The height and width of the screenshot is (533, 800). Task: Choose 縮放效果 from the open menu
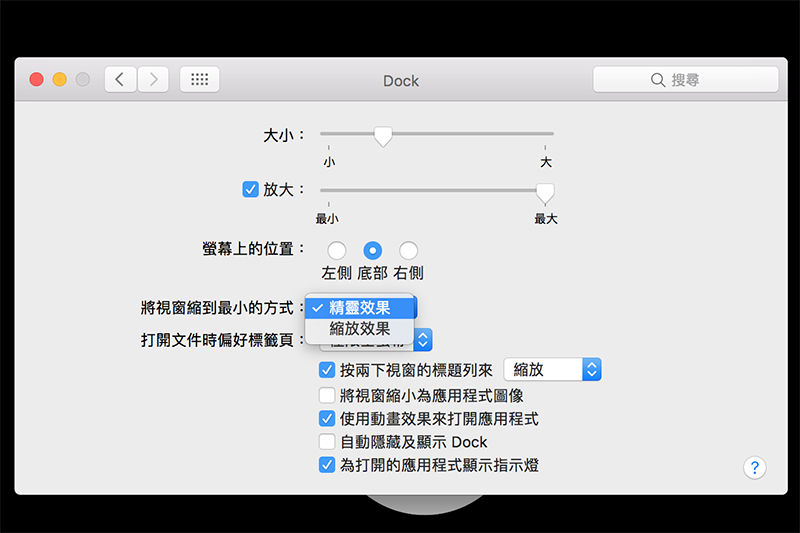360,329
